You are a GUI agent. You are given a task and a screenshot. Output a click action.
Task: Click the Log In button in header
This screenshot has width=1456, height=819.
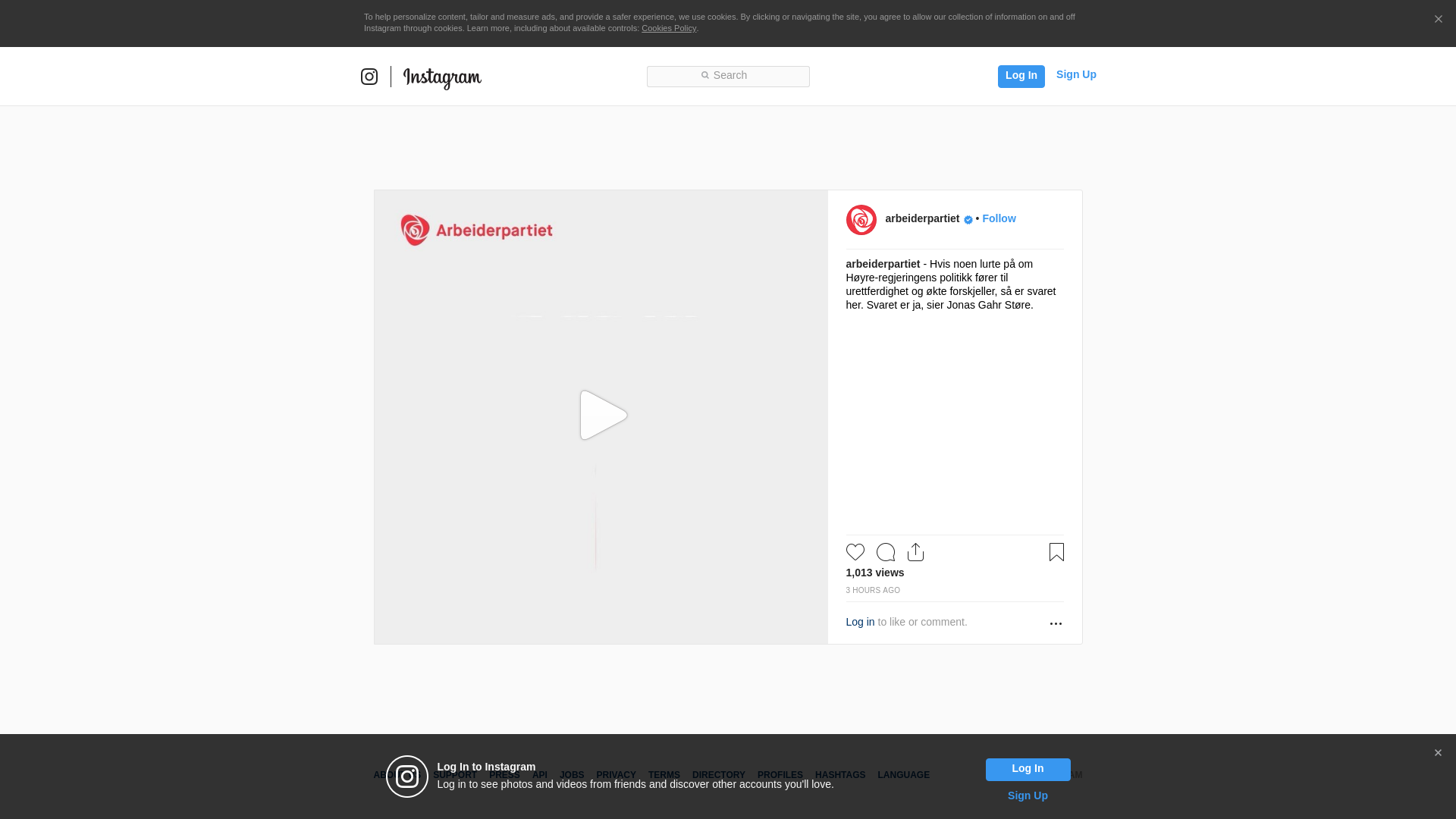point(1021,76)
